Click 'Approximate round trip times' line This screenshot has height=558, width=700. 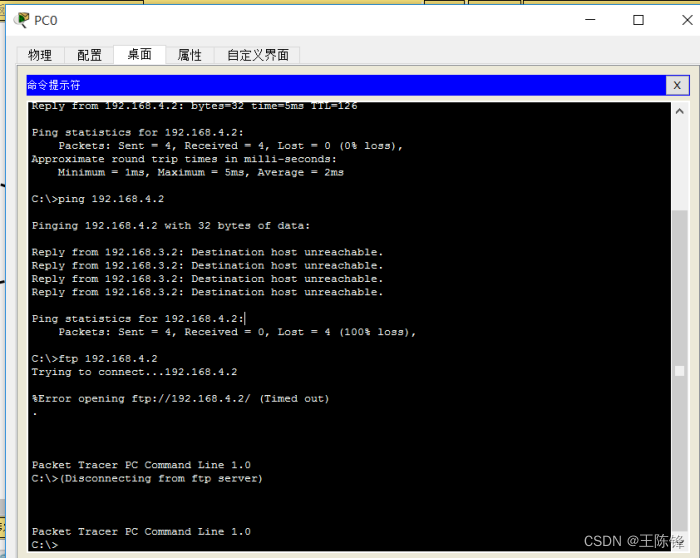[x=184, y=159]
